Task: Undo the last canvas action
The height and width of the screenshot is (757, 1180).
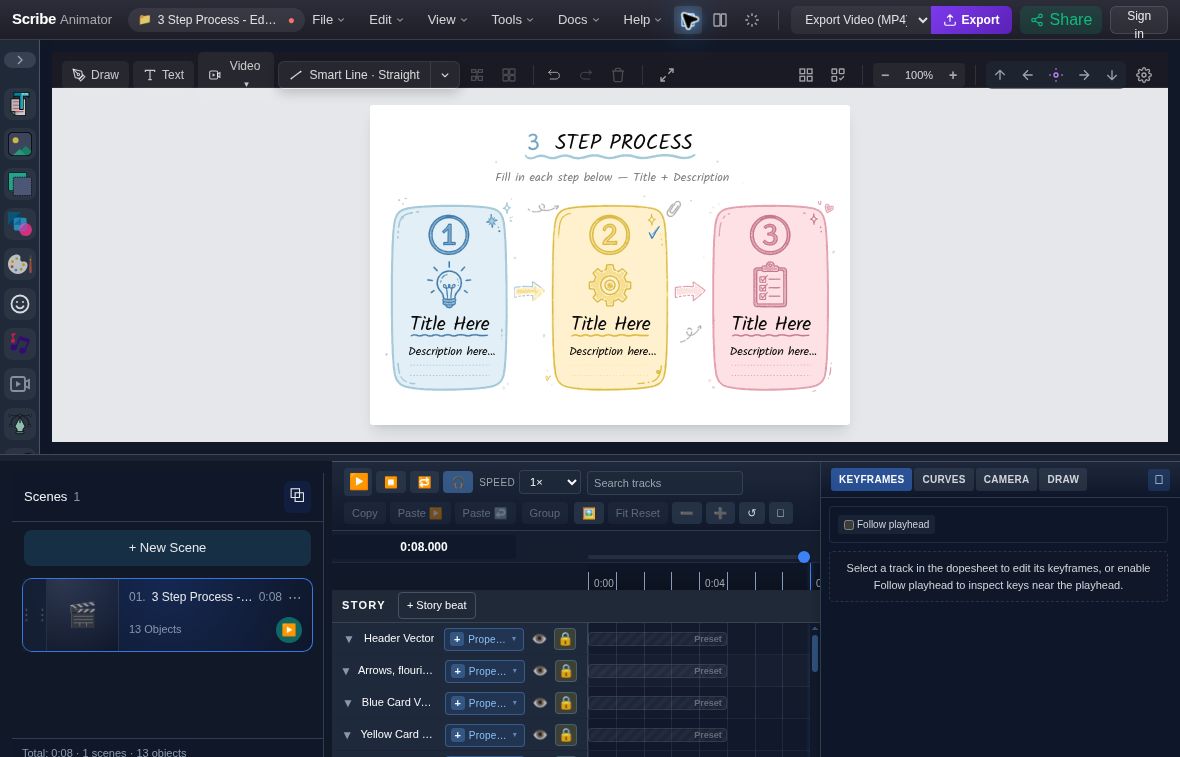Action: [554, 74]
